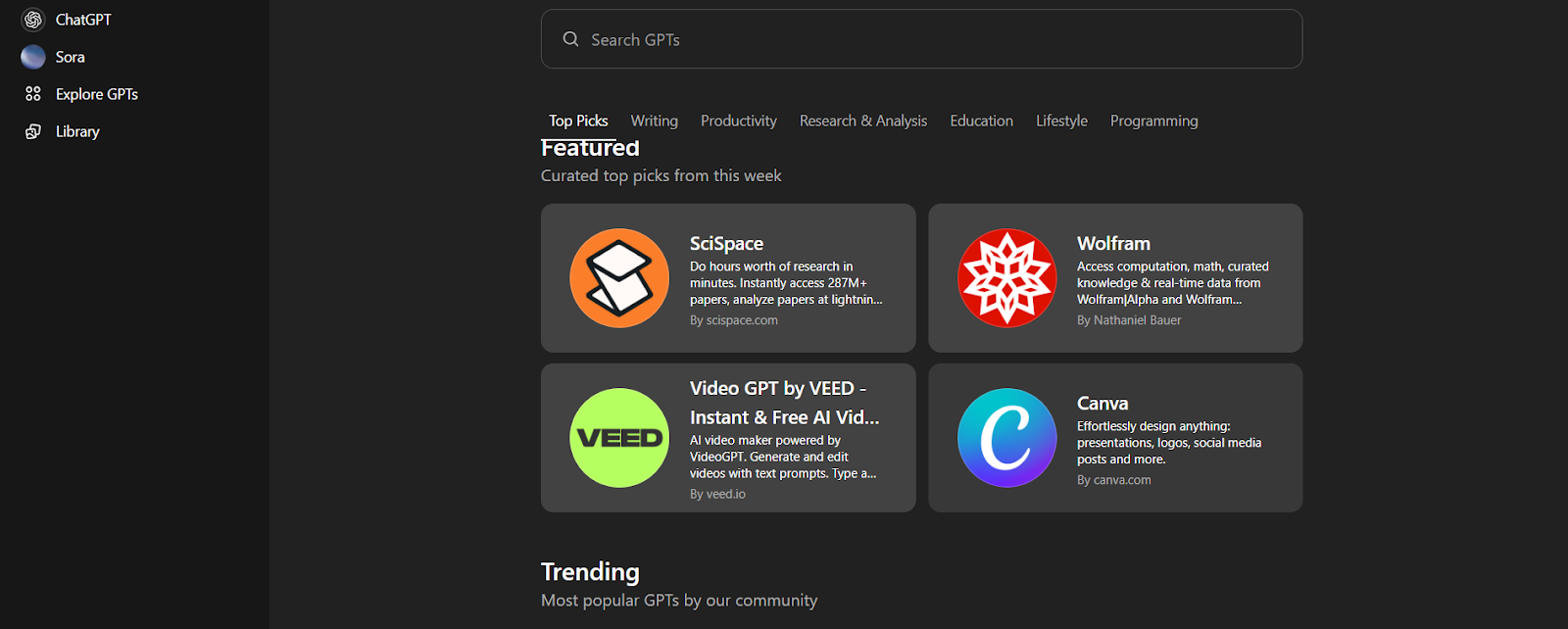Click the 'By scispace.com' author text
Screen dimensions: 1568x629
click(734, 320)
